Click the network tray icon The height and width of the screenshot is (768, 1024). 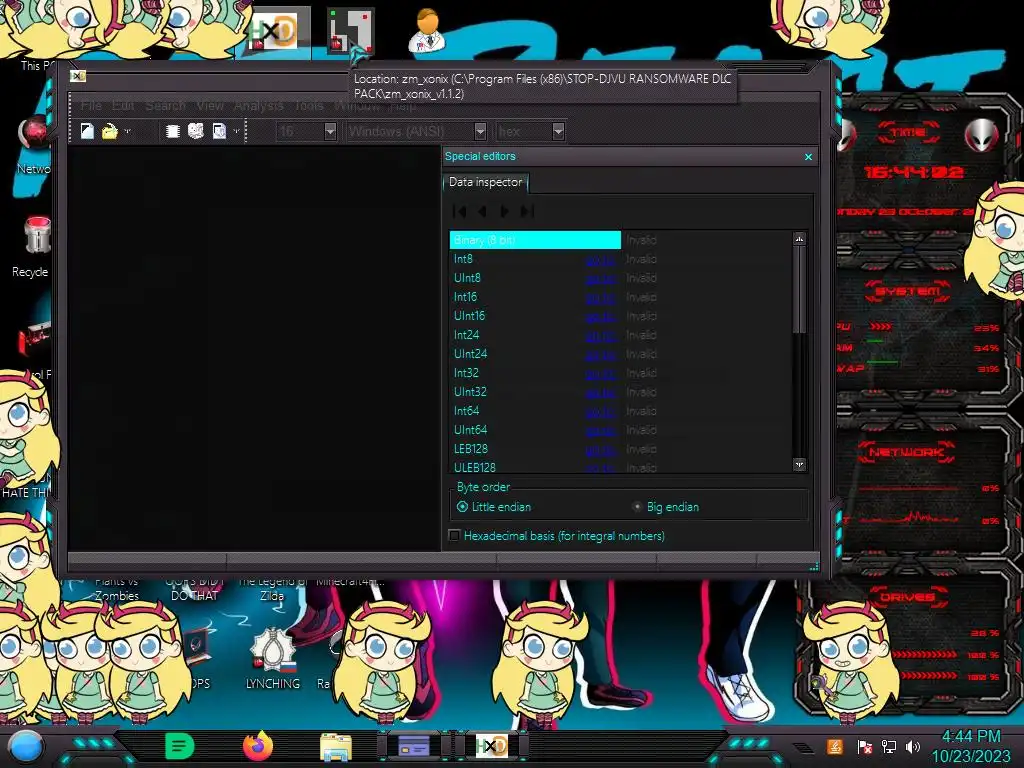coord(888,746)
